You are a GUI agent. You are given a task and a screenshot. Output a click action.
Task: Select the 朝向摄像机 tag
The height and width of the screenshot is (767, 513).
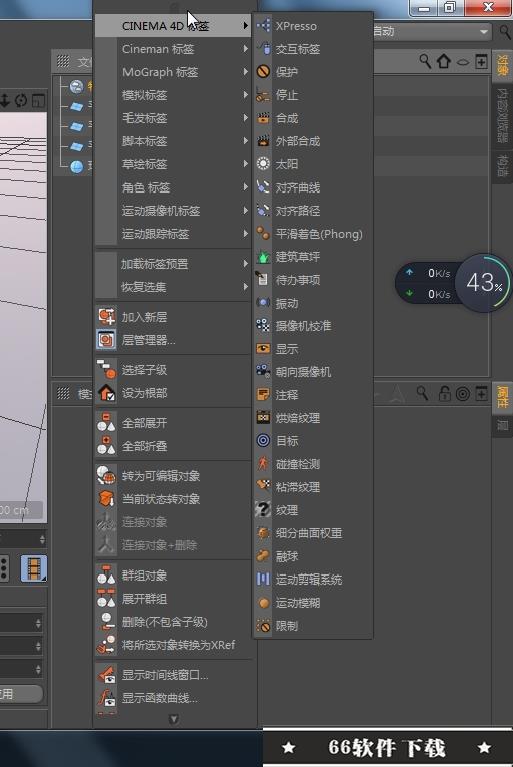tap(312, 372)
